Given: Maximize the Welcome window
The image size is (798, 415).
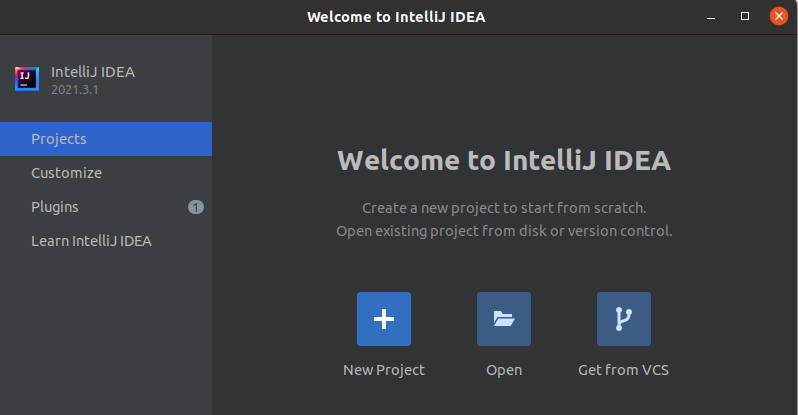Looking at the screenshot, I should (x=744, y=17).
